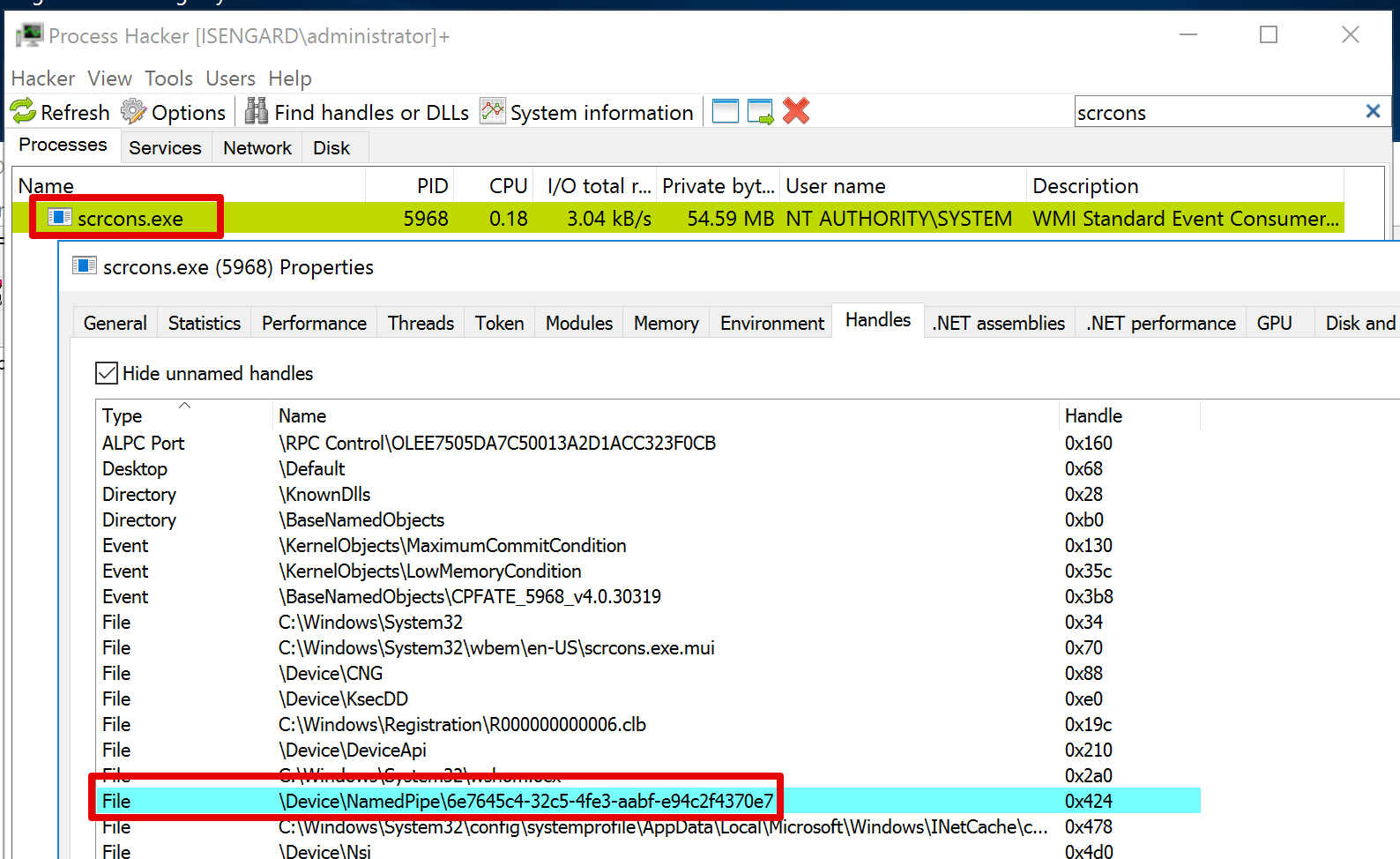Click the find window toolbar icon
The image size is (1400, 859).
pyautogui.click(x=726, y=112)
